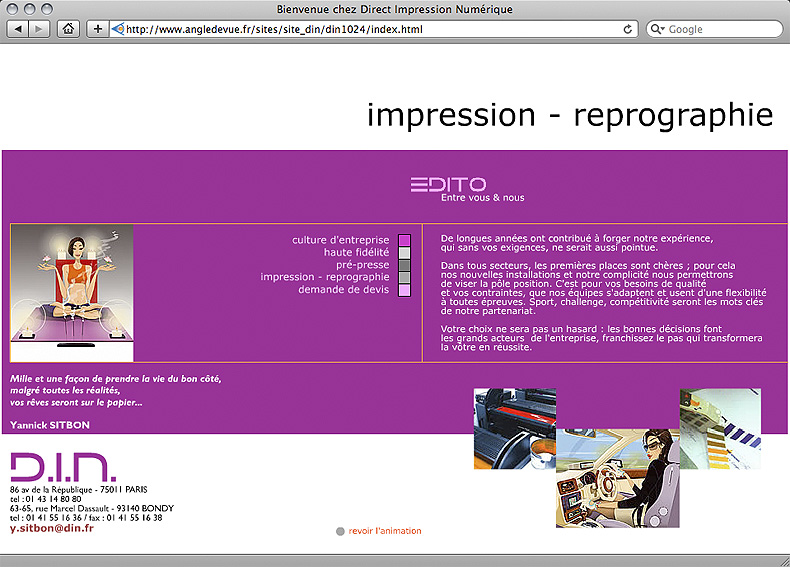Click the Google search magnifier icon

point(659,29)
